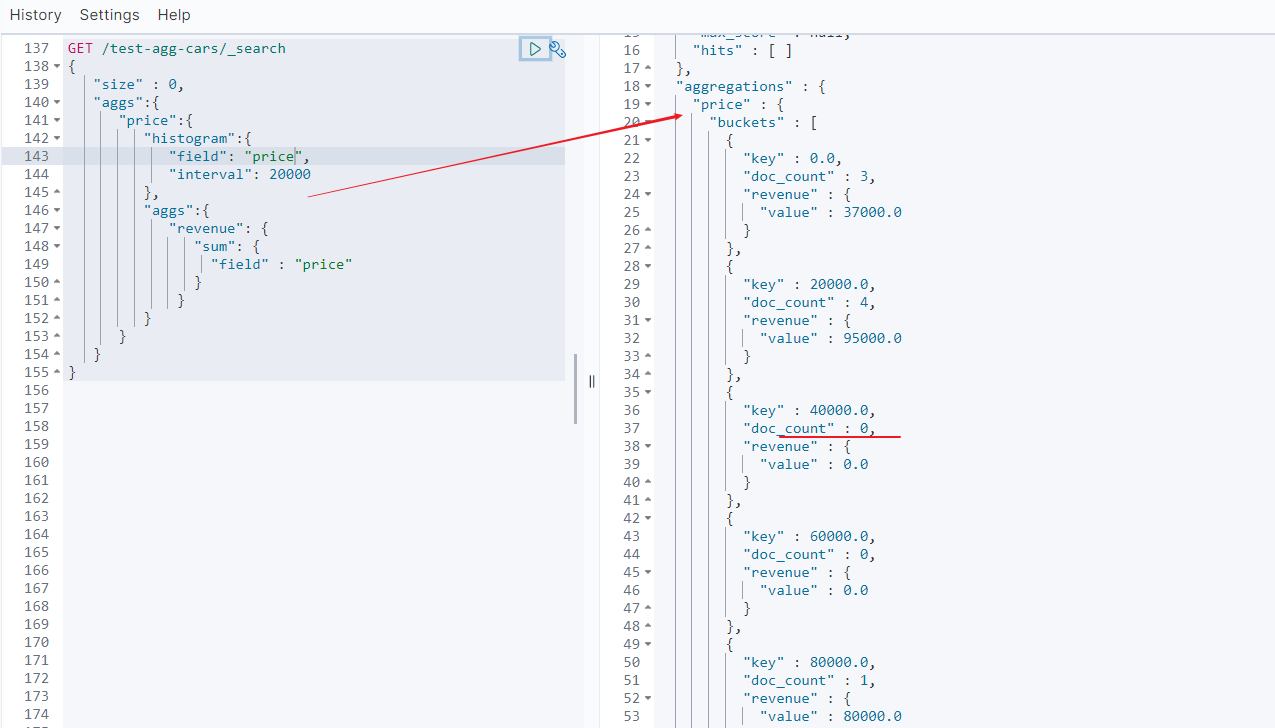The image size is (1275, 728).
Task: Fold the bucket starting at response line 42
Action: (648, 518)
